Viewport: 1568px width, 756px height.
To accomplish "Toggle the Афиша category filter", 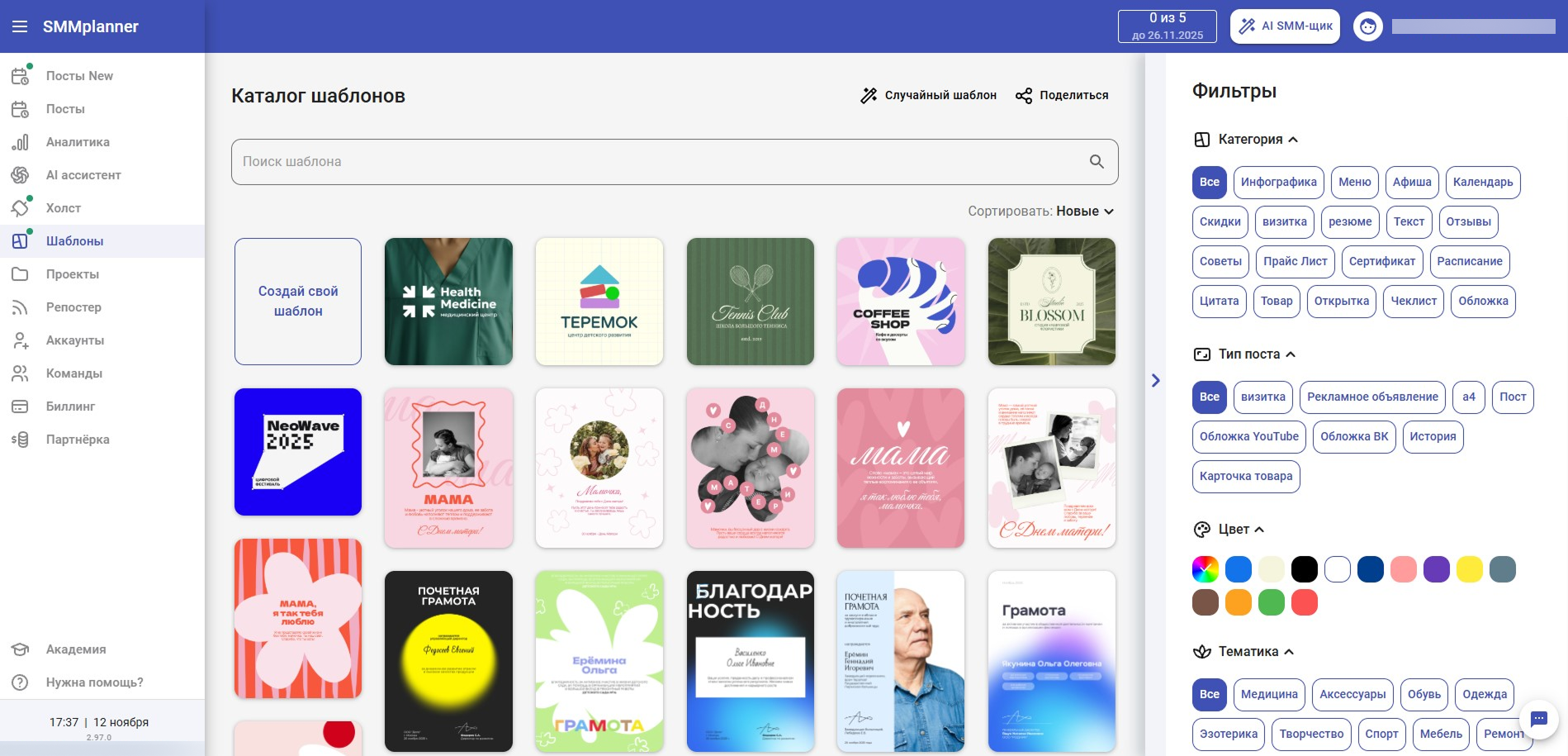I will click(1412, 183).
